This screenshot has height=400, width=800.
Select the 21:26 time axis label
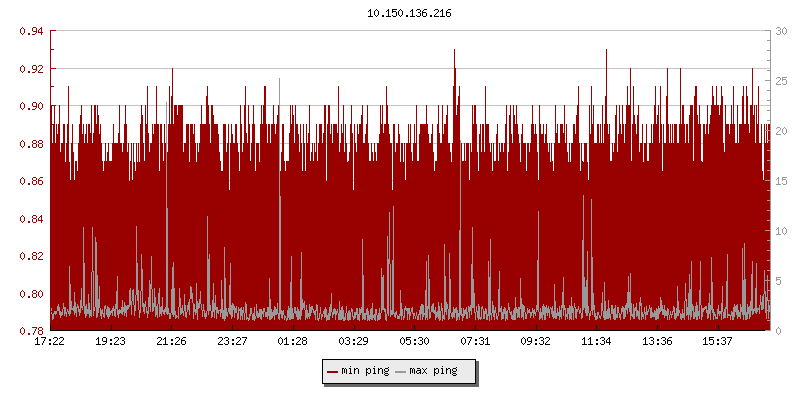pyautogui.click(x=171, y=341)
